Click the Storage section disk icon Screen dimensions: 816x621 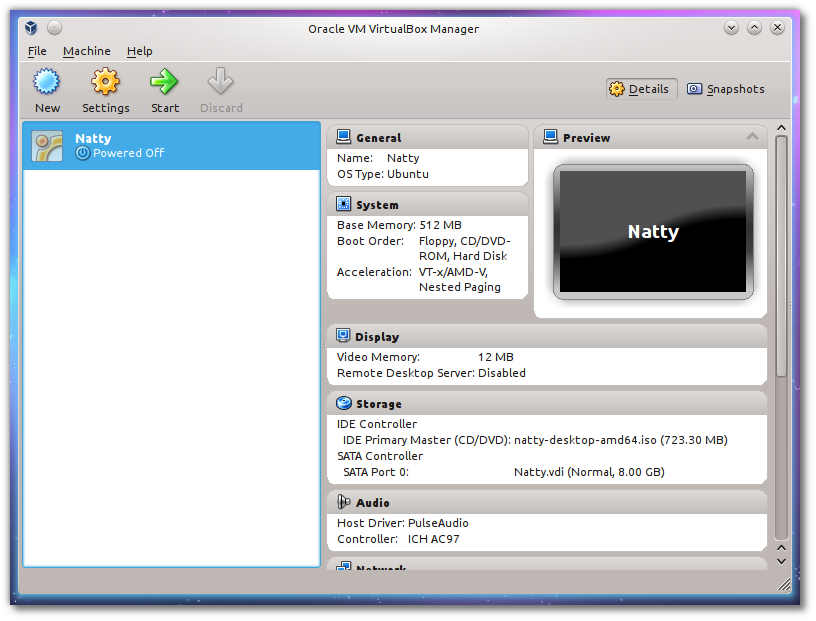pyautogui.click(x=344, y=404)
